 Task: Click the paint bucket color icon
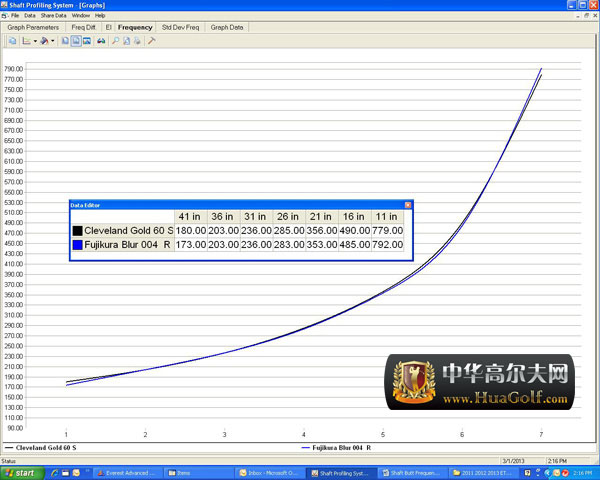(45, 41)
